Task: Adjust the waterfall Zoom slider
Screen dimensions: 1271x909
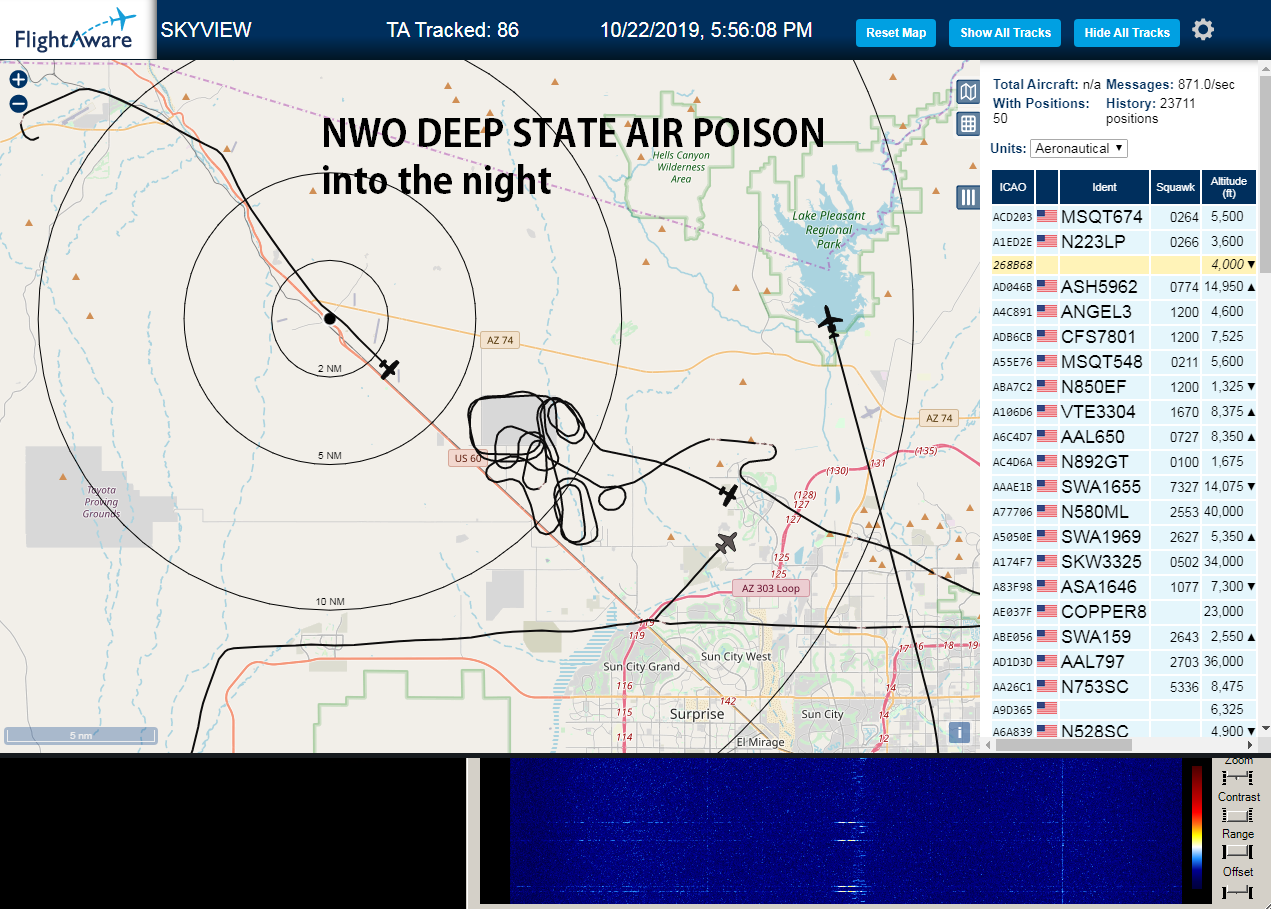Action: click(x=1238, y=777)
